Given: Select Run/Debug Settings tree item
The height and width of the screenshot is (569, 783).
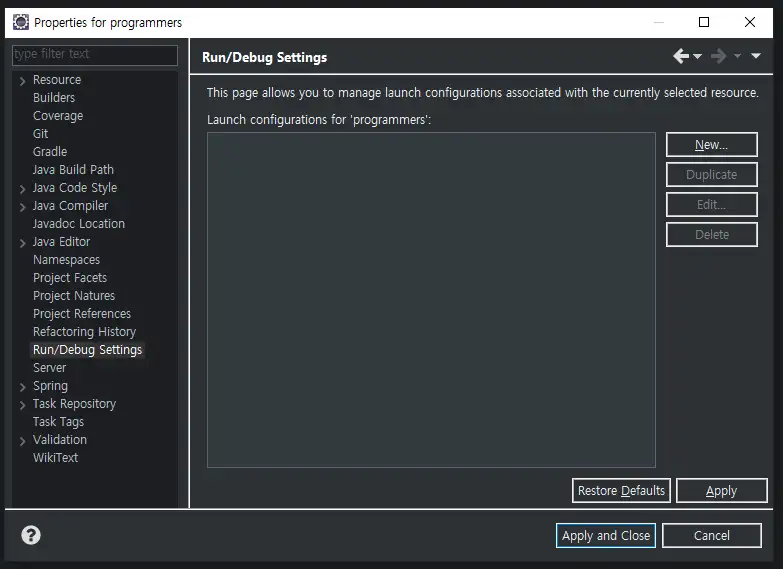Looking at the screenshot, I should pyautogui.click(x=87, y=349).
